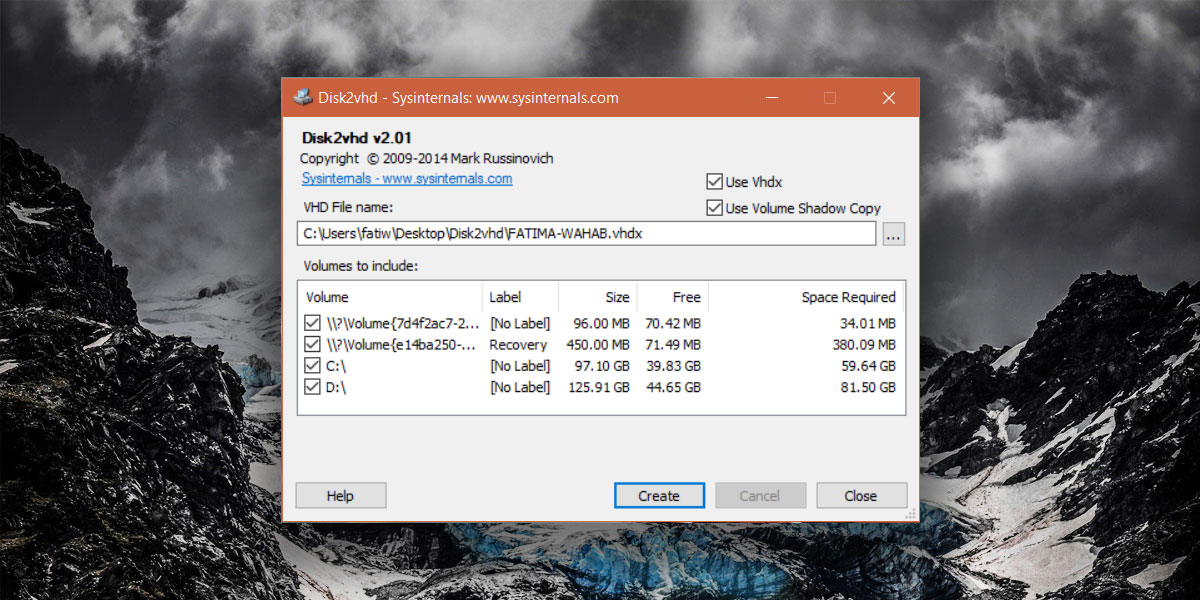Select the 70.42 MB free value
This screenshot has width=1200, height=600.
pyautogui.click(x=672, y=323)
